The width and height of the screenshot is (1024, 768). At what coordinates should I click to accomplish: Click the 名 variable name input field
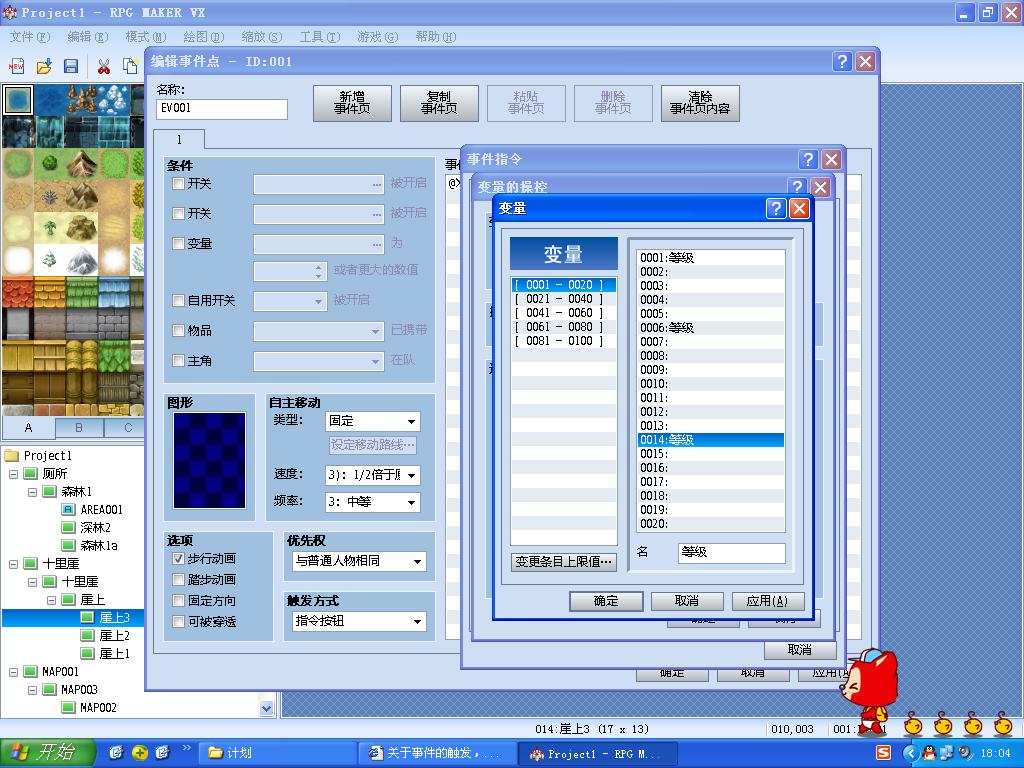point(731,552)
